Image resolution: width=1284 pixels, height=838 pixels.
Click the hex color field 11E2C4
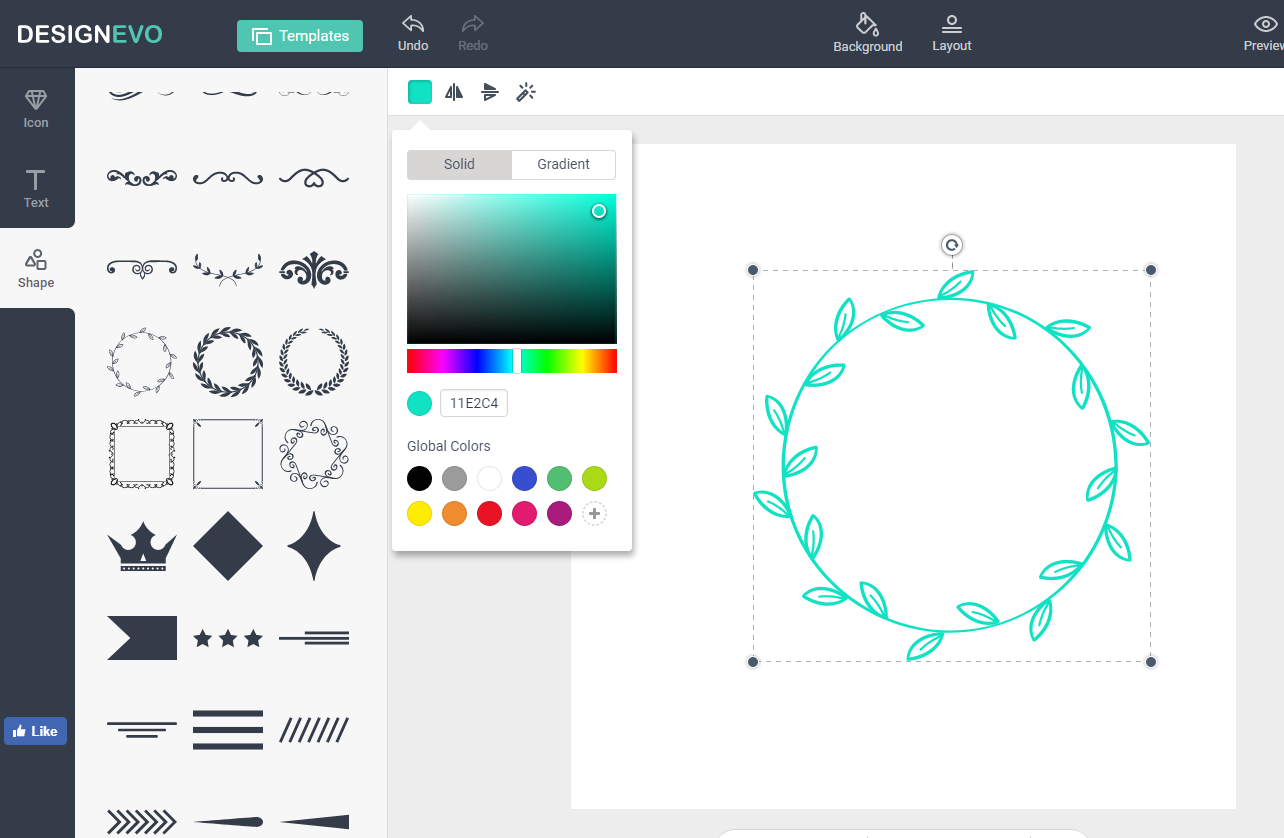pyautogui.click(x=474, y=404)
